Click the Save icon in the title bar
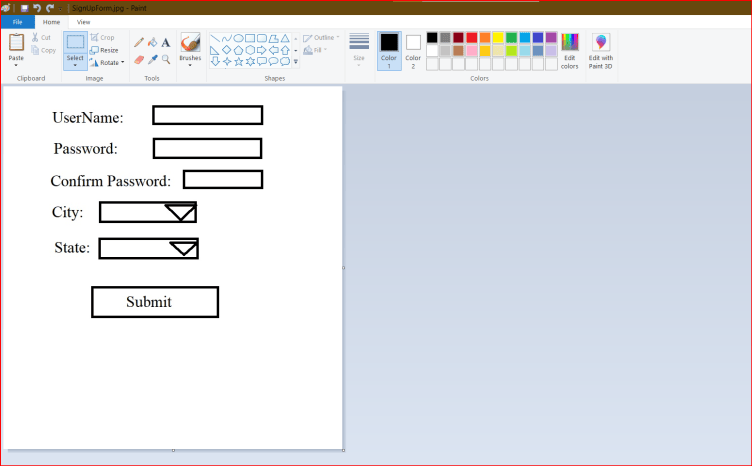Viewport: 752px width, 466px height. [24, 8]
